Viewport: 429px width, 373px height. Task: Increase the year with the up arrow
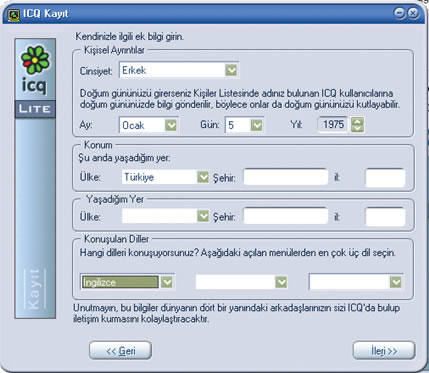pyautogui.click(x=357, y=121)
